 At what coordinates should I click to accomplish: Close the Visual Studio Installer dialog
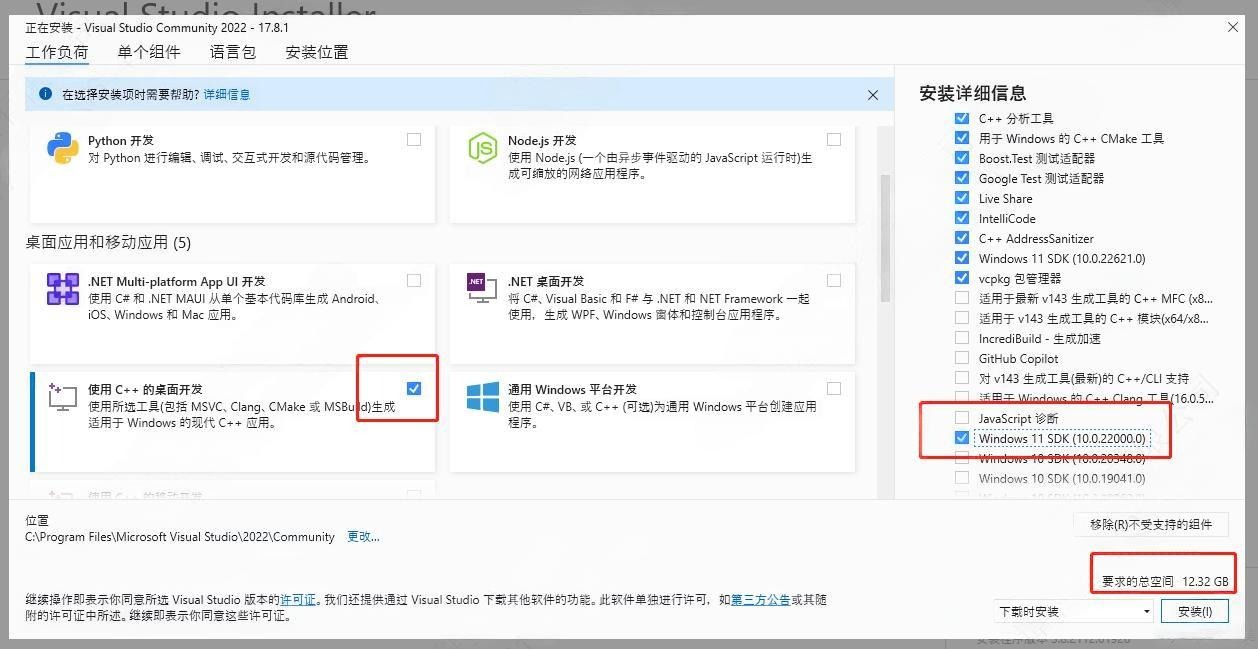[1233, 28]
